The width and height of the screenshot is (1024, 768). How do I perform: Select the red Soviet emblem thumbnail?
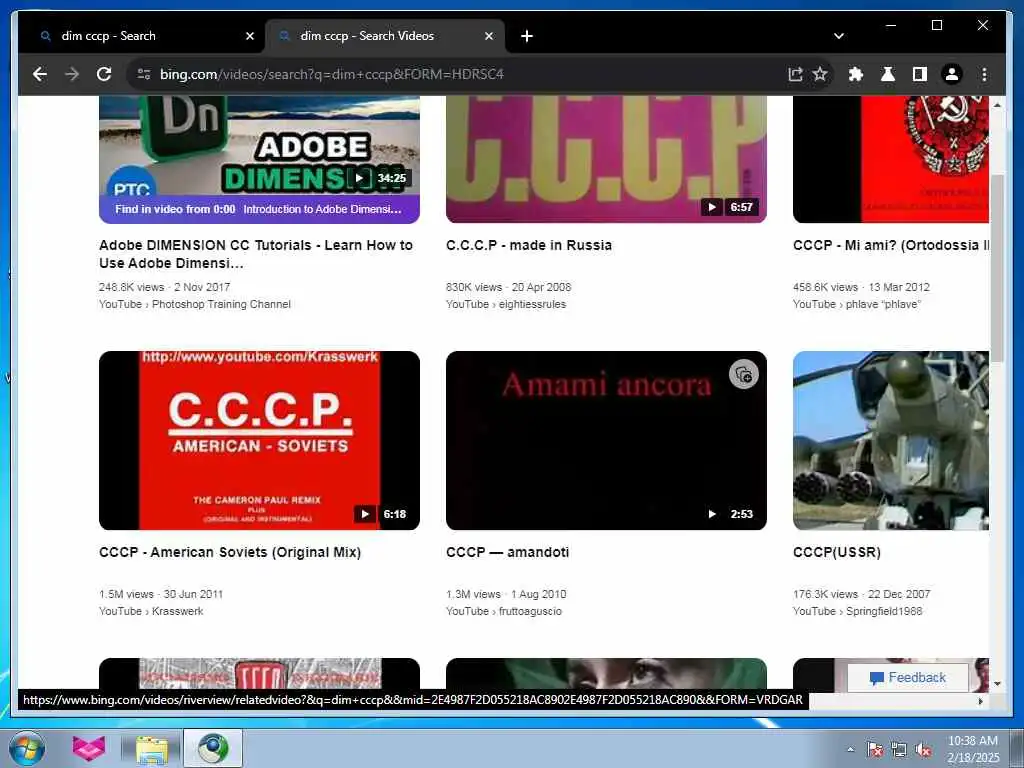(x=891, y=159)
